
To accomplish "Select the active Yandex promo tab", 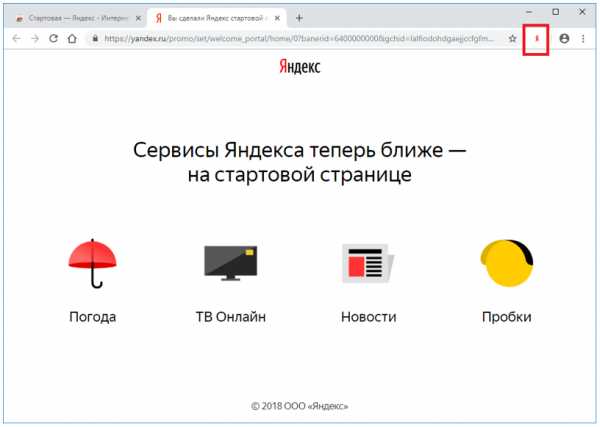I will (x=216, y=18).
